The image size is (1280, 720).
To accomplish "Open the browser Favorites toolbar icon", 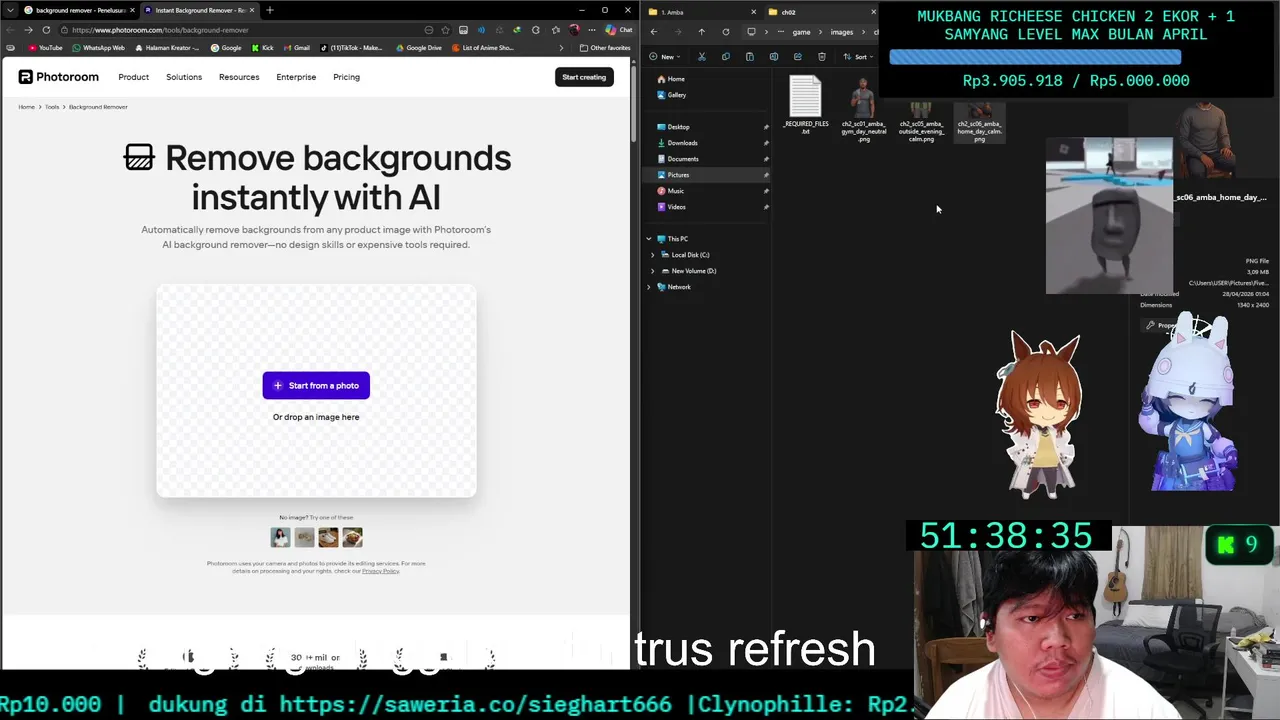I will [556, 30].
